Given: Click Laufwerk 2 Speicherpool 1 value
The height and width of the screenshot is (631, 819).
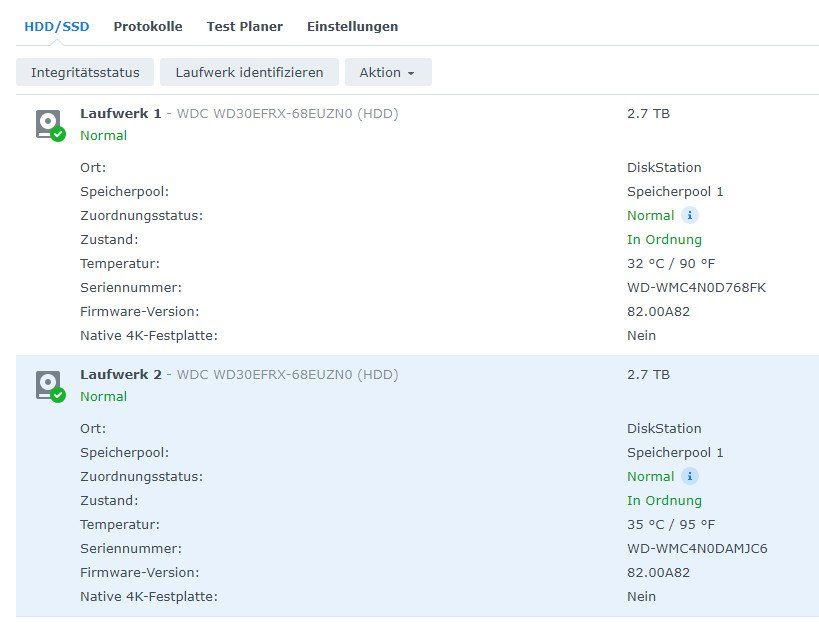Looking at the screenshot, I should (x=675, y=453).
